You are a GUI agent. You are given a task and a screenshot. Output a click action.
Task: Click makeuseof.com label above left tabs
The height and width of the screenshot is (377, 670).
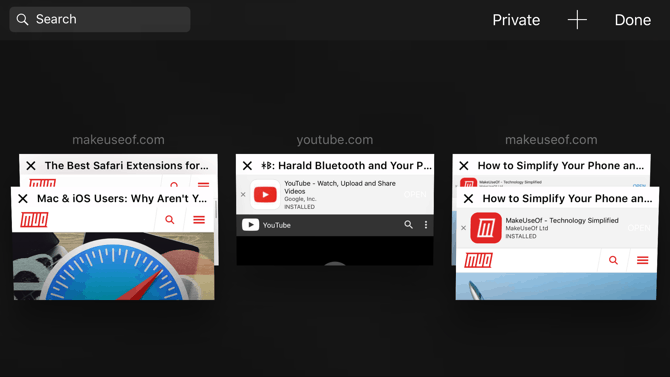pos(118,140)
